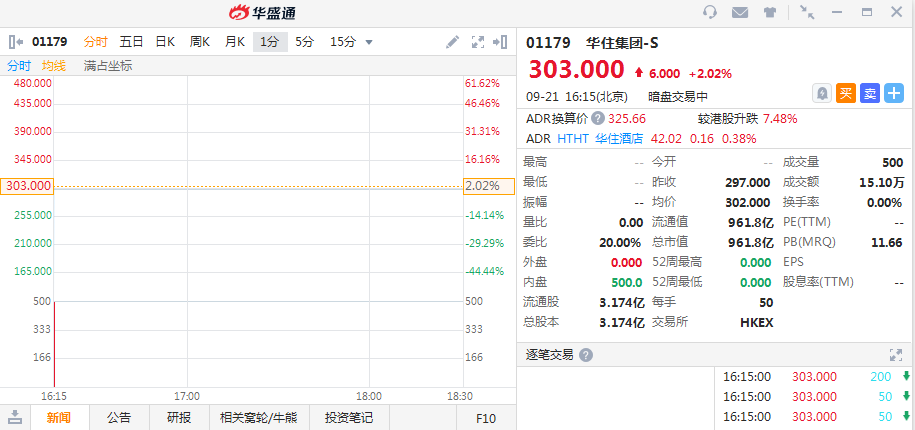Select the 5分 five-minute interval

pos(305,42)
